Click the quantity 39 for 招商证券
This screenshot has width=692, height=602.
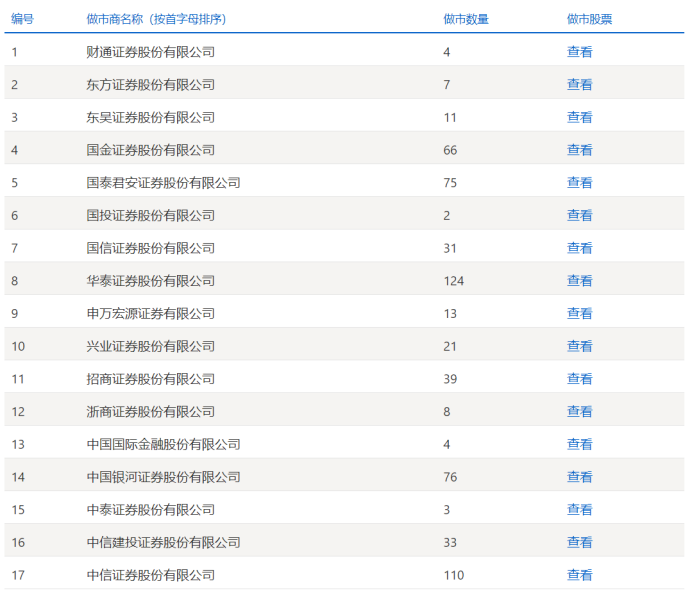point(450,379)
